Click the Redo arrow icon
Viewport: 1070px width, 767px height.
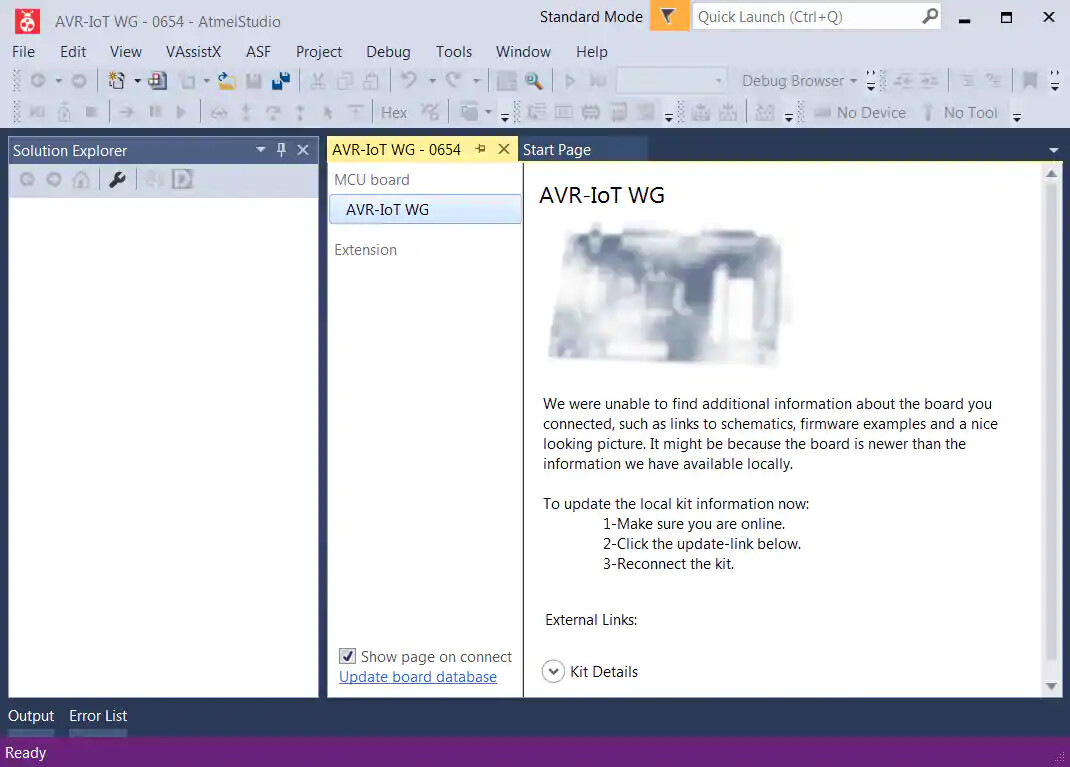coord(454,81)
